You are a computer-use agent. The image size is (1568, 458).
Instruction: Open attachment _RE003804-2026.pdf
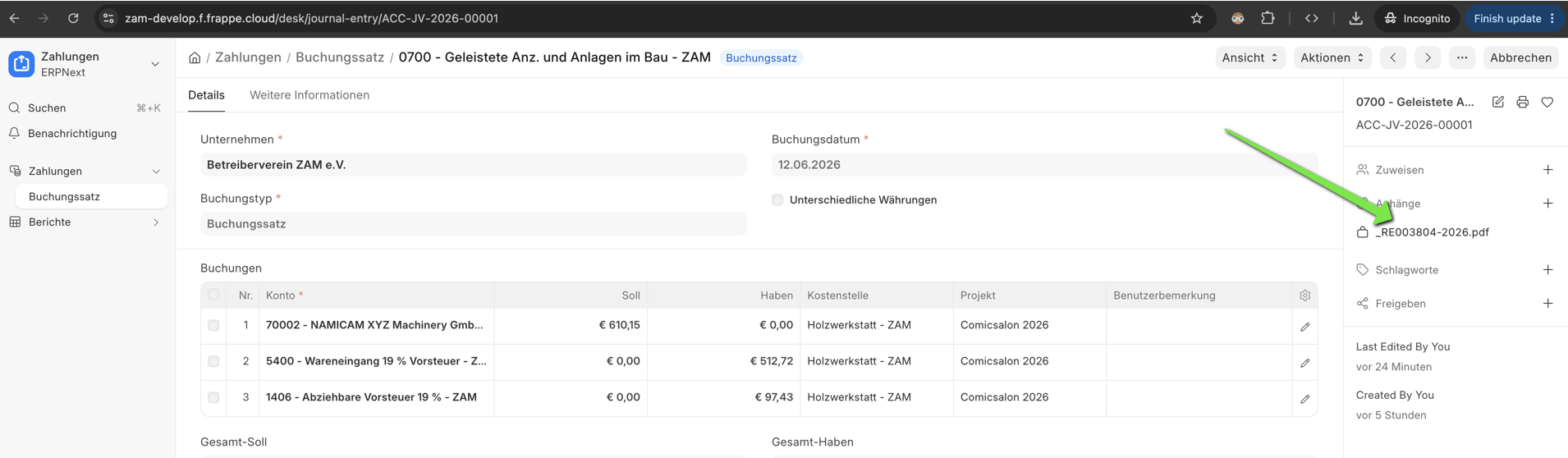(x=1433, y=232)
